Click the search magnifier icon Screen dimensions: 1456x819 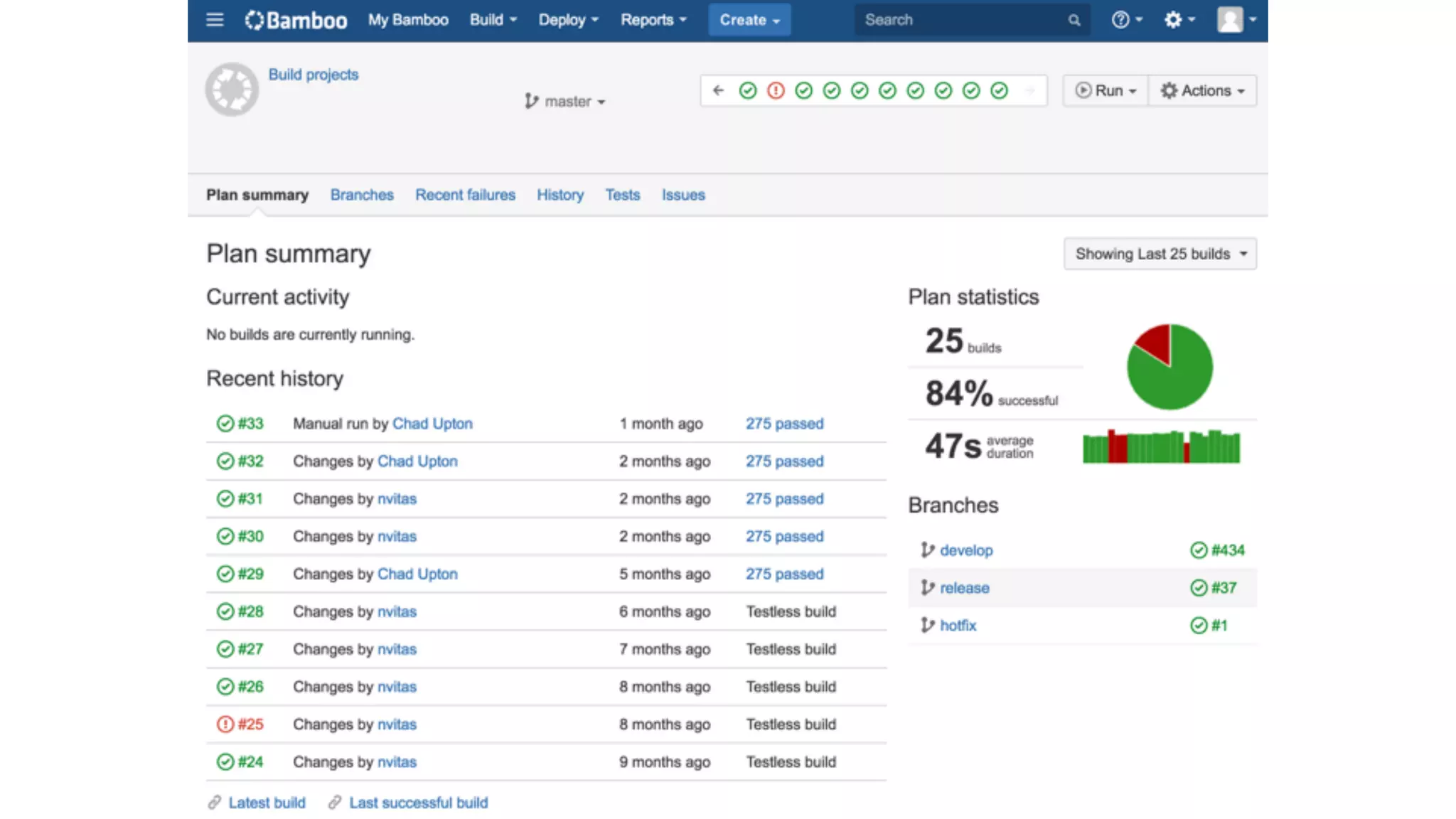click(1074, 21)
